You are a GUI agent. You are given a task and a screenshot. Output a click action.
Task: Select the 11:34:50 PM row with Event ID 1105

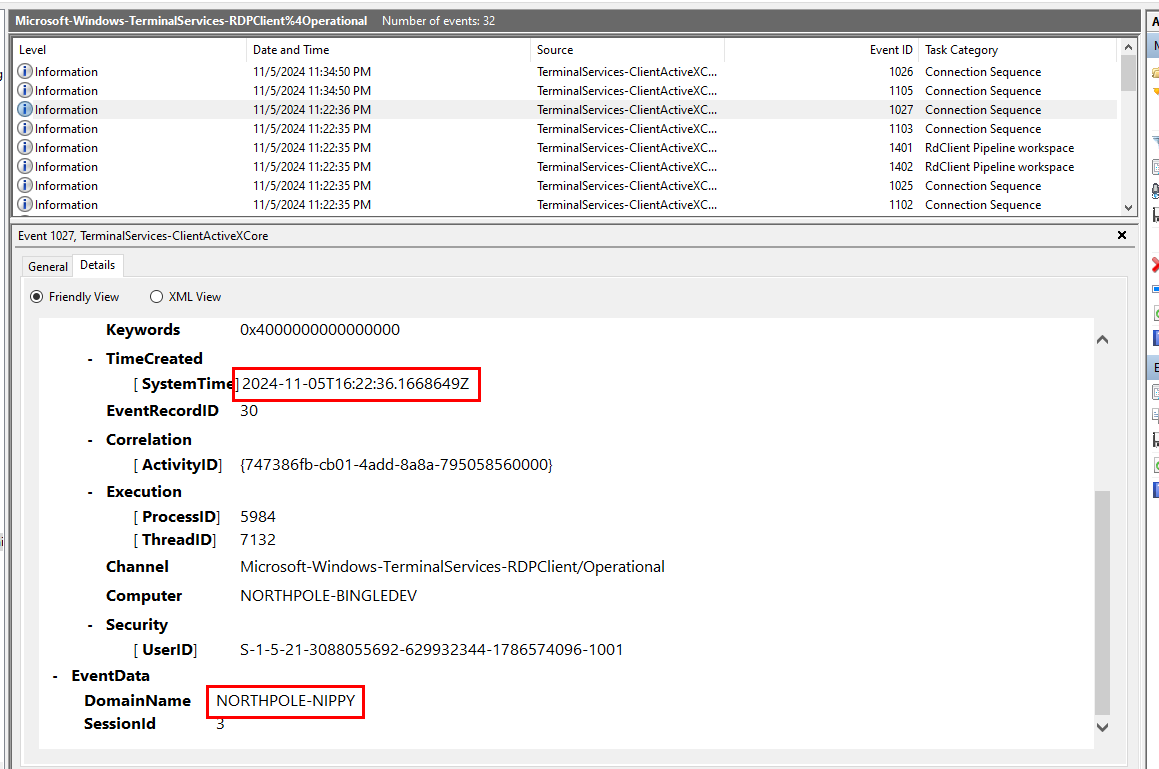(x=565, y=91)
